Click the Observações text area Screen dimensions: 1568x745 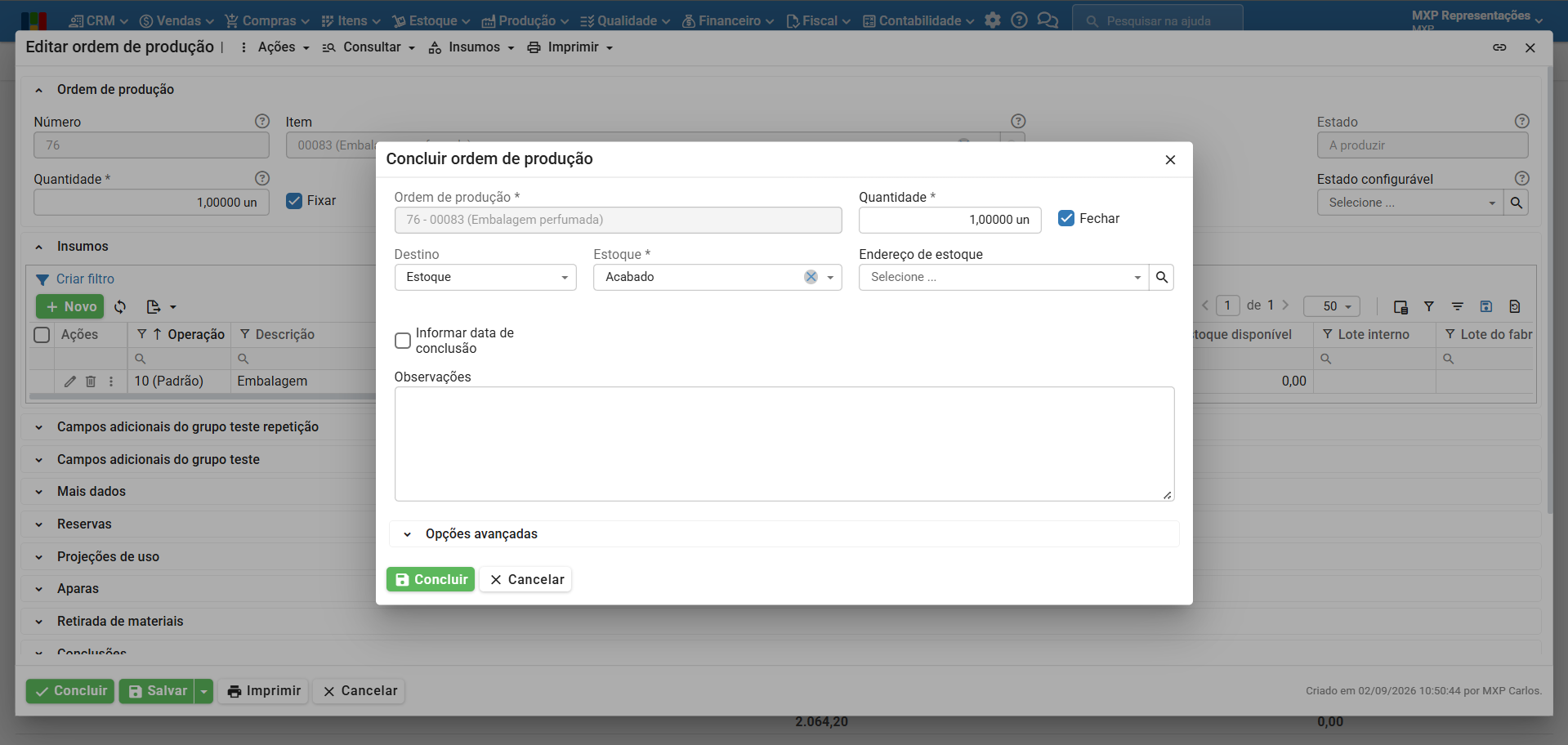click(x=784, y=444)
